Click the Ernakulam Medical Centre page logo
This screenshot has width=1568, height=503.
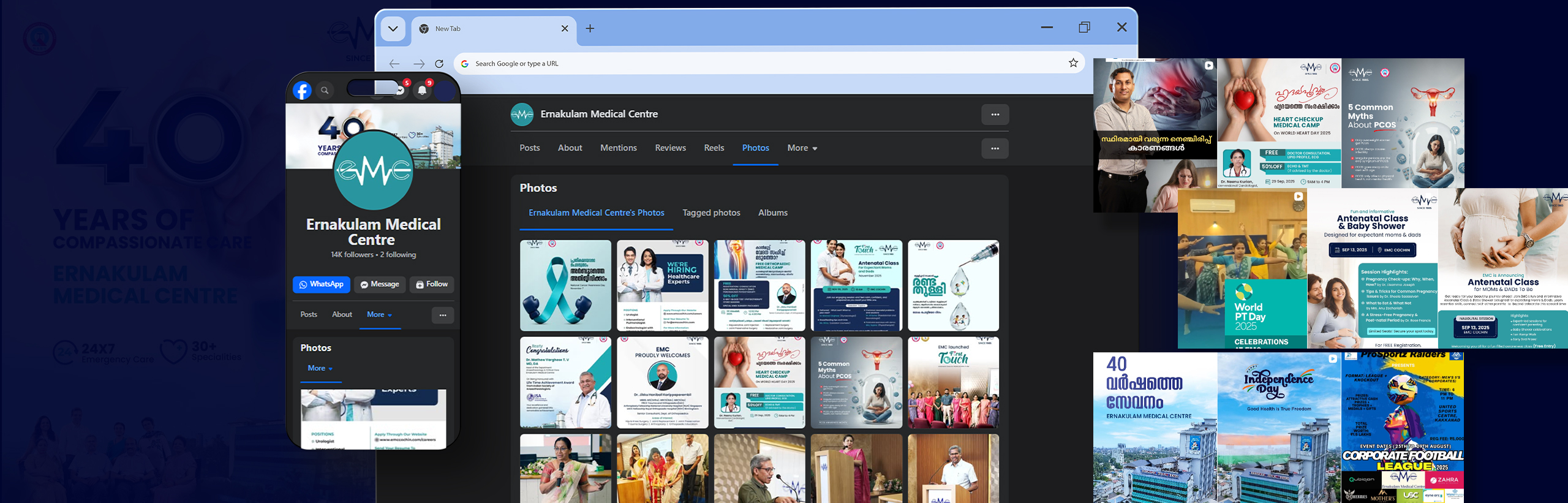(522, 115)
